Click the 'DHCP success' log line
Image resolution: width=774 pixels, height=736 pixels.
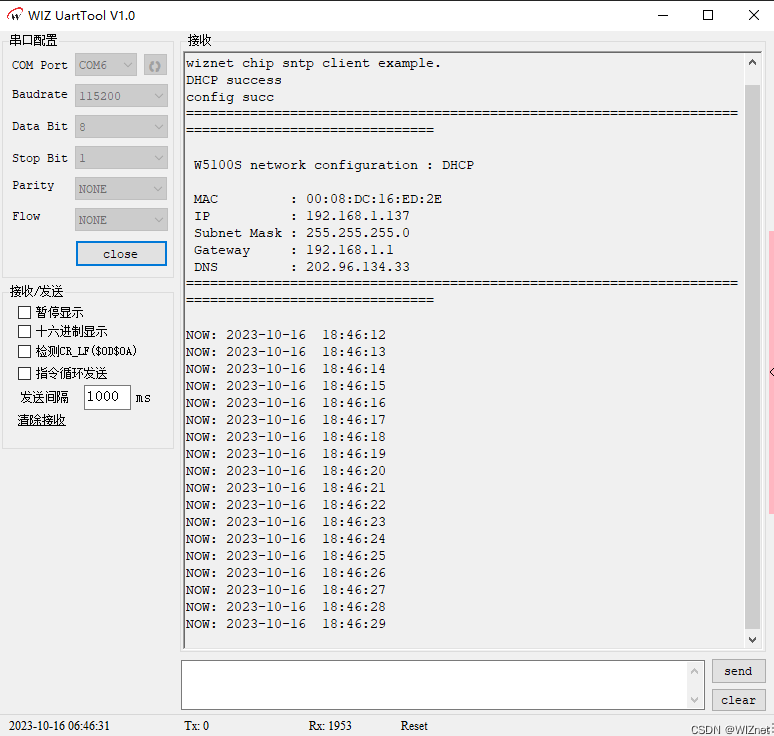[233, 80]
